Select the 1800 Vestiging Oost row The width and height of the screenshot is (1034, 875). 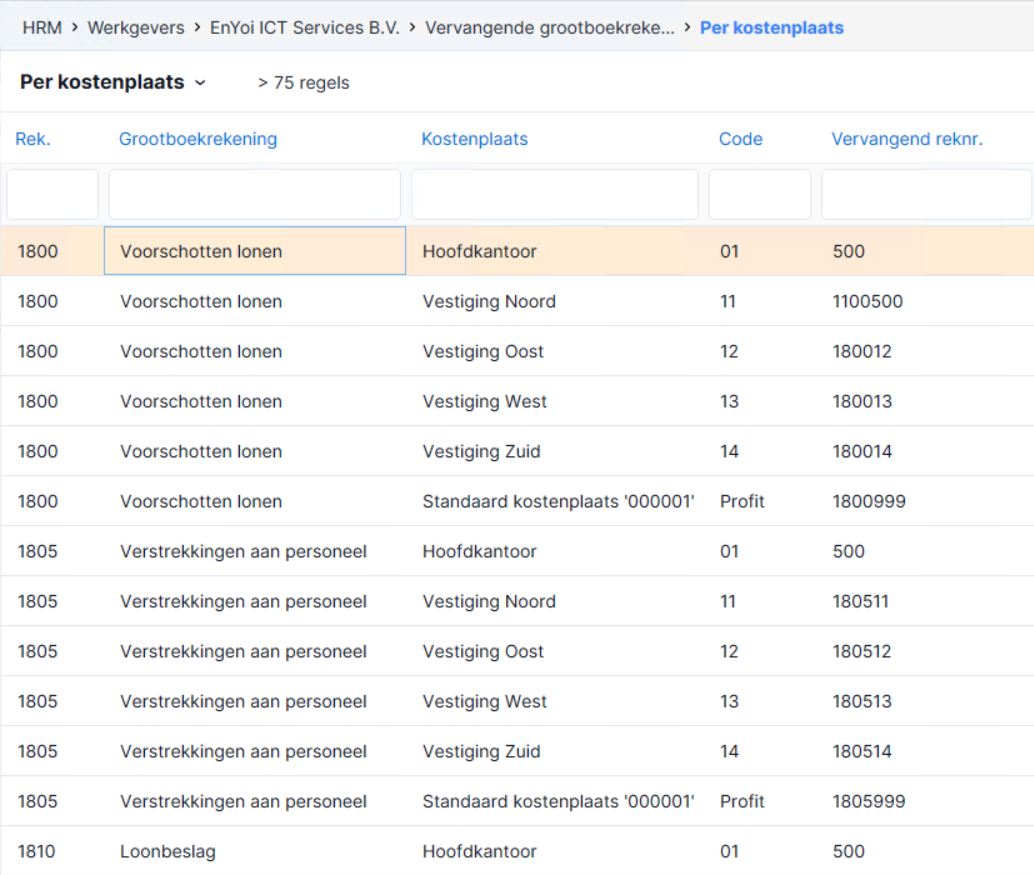point(517,351)
